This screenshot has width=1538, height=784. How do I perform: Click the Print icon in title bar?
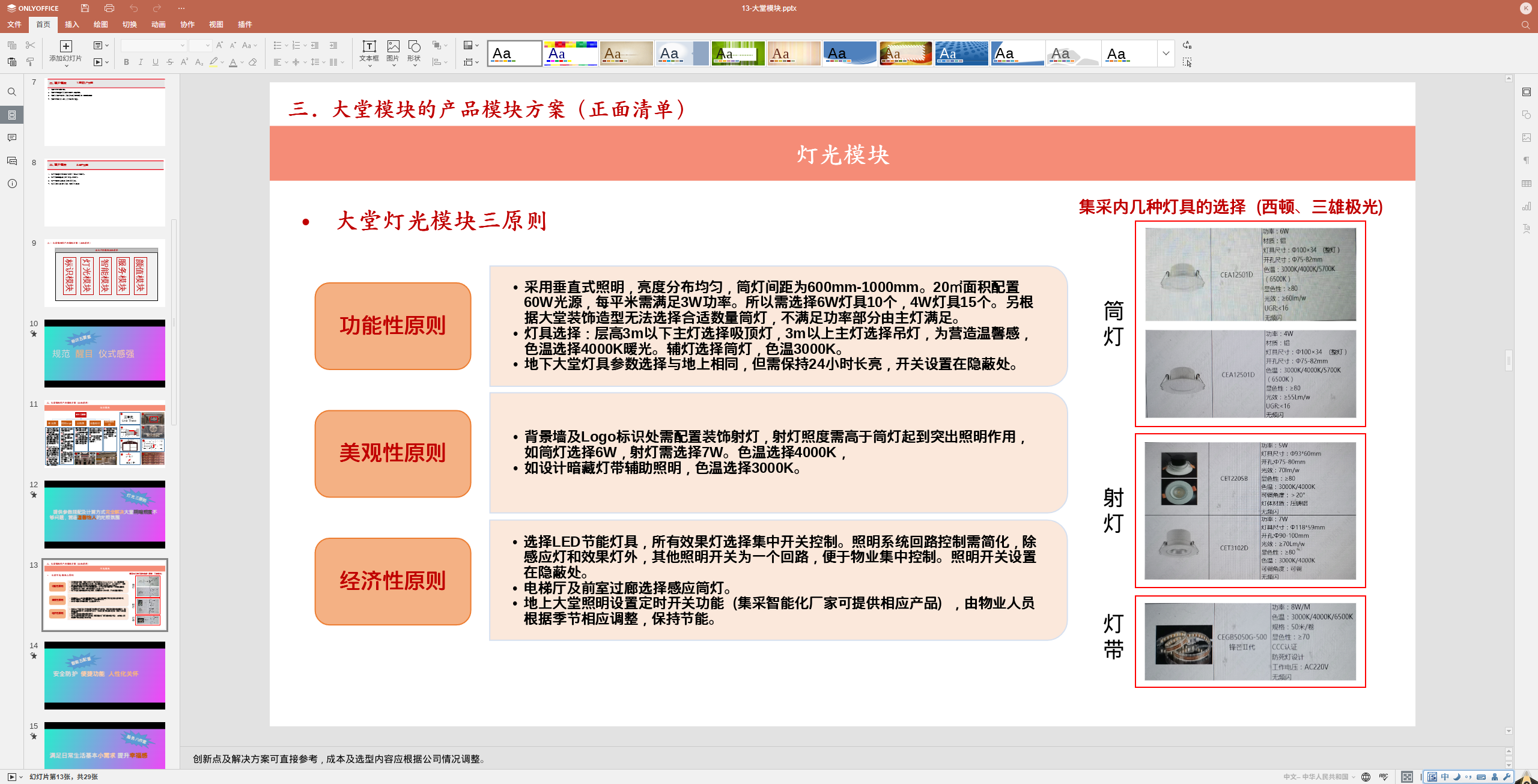click(109, 8)
